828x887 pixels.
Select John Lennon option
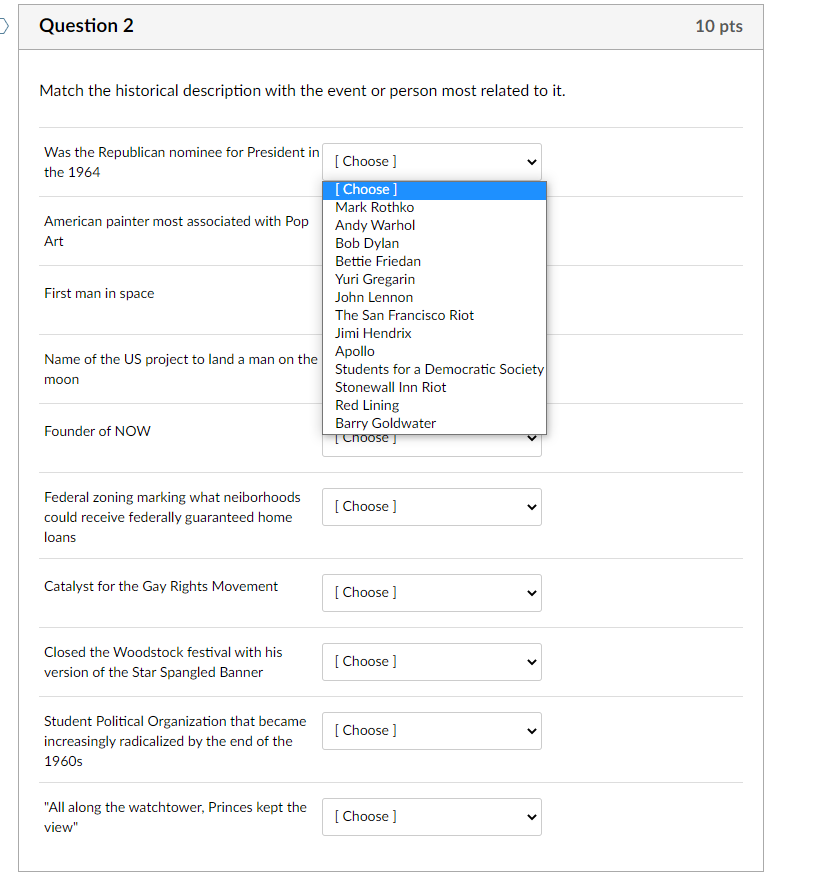tap(434, 298)
